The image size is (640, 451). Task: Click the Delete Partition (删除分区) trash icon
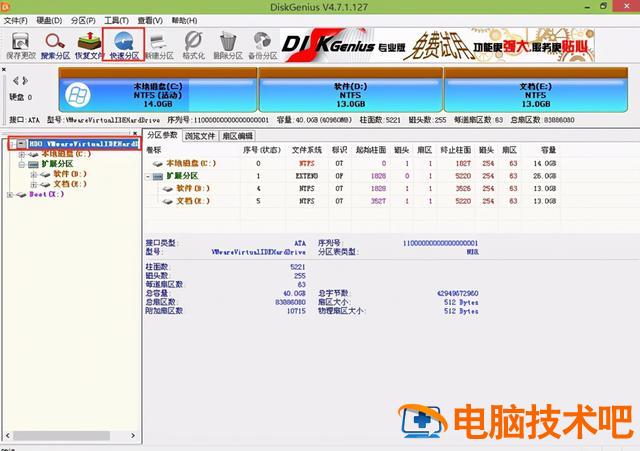(x=228, y=45)
